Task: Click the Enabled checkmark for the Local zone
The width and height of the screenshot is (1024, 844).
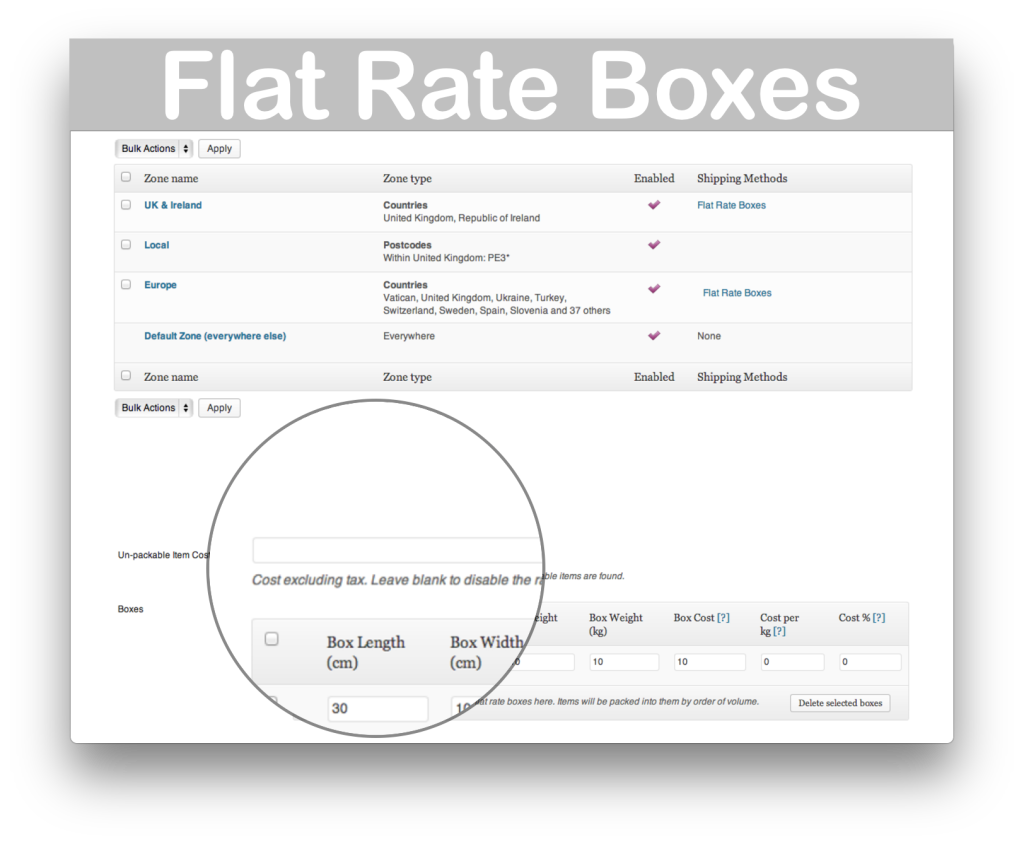Action: [654, 244]
